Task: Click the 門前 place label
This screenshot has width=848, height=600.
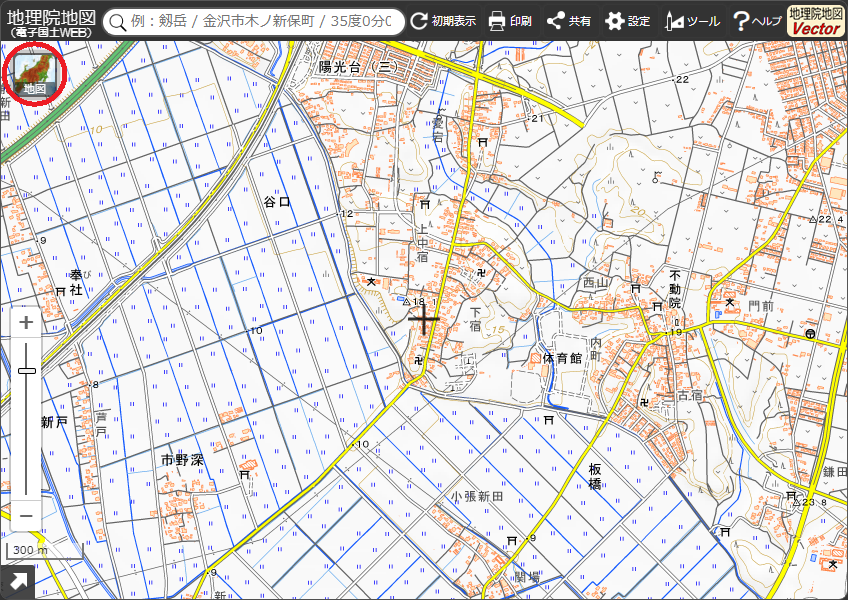Action: tap(761, 306)
